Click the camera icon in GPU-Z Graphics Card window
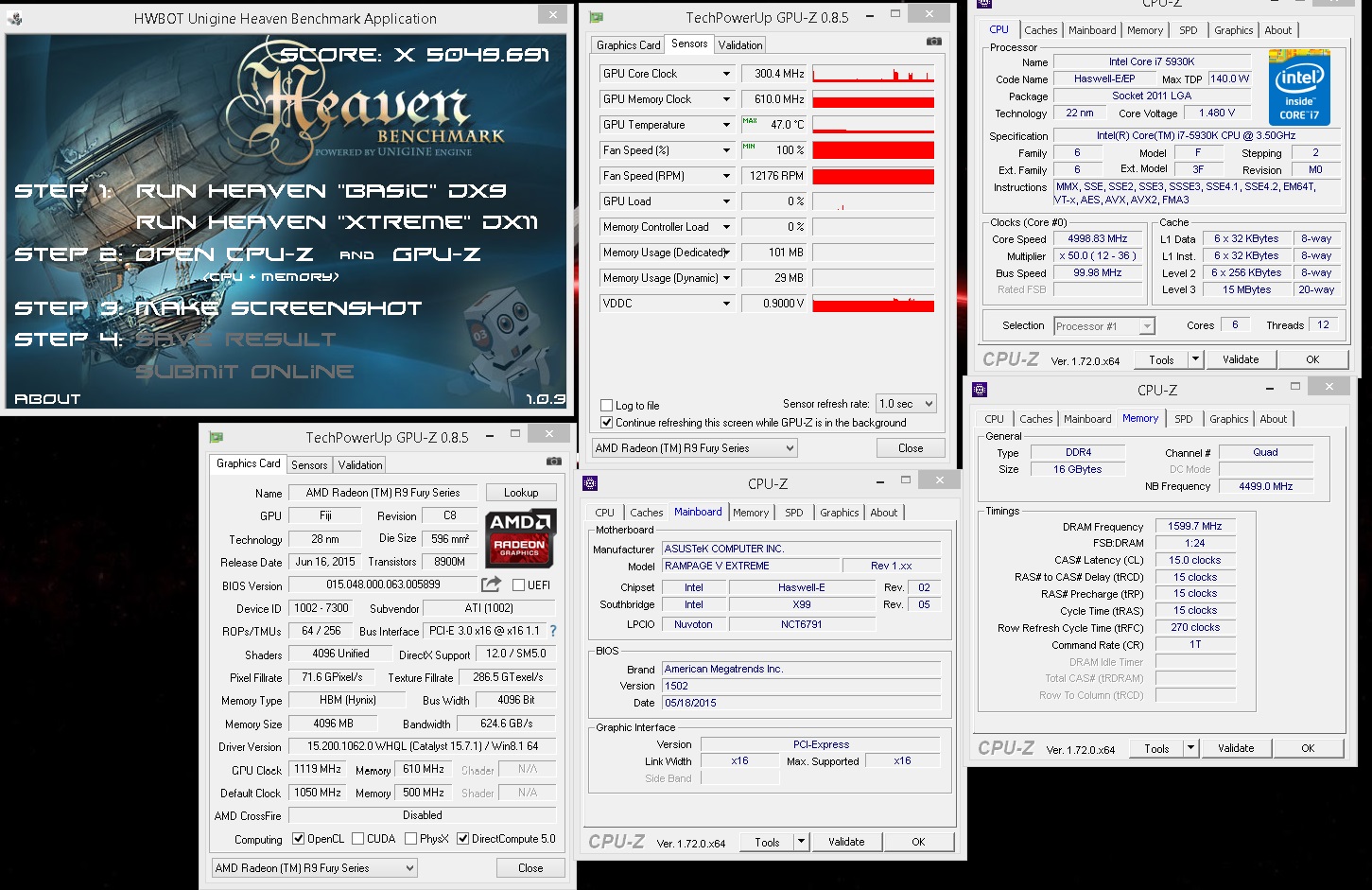This screenshot has width=1372, height=890. tap(553, 462)
